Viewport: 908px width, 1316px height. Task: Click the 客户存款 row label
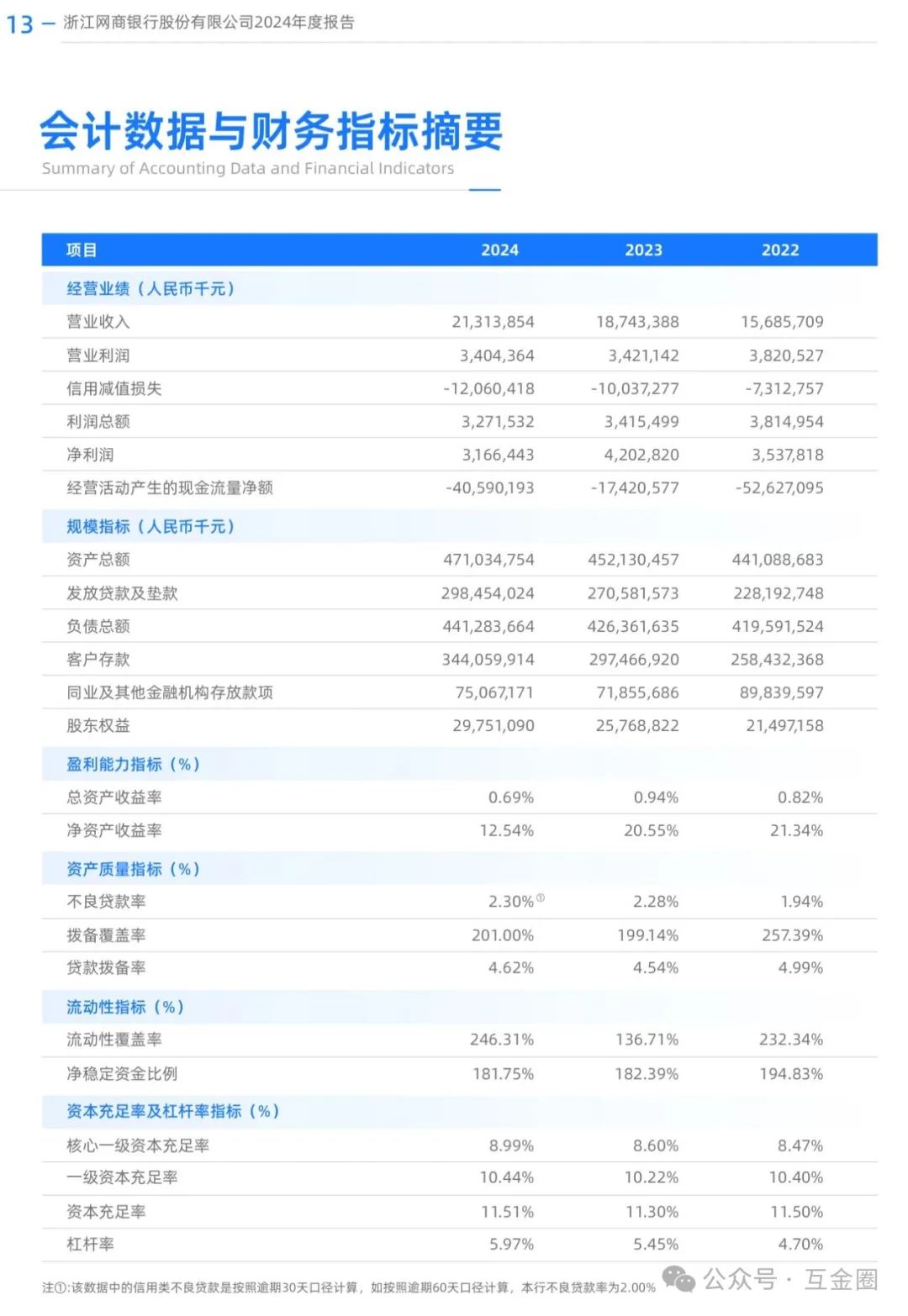[98, 660]
